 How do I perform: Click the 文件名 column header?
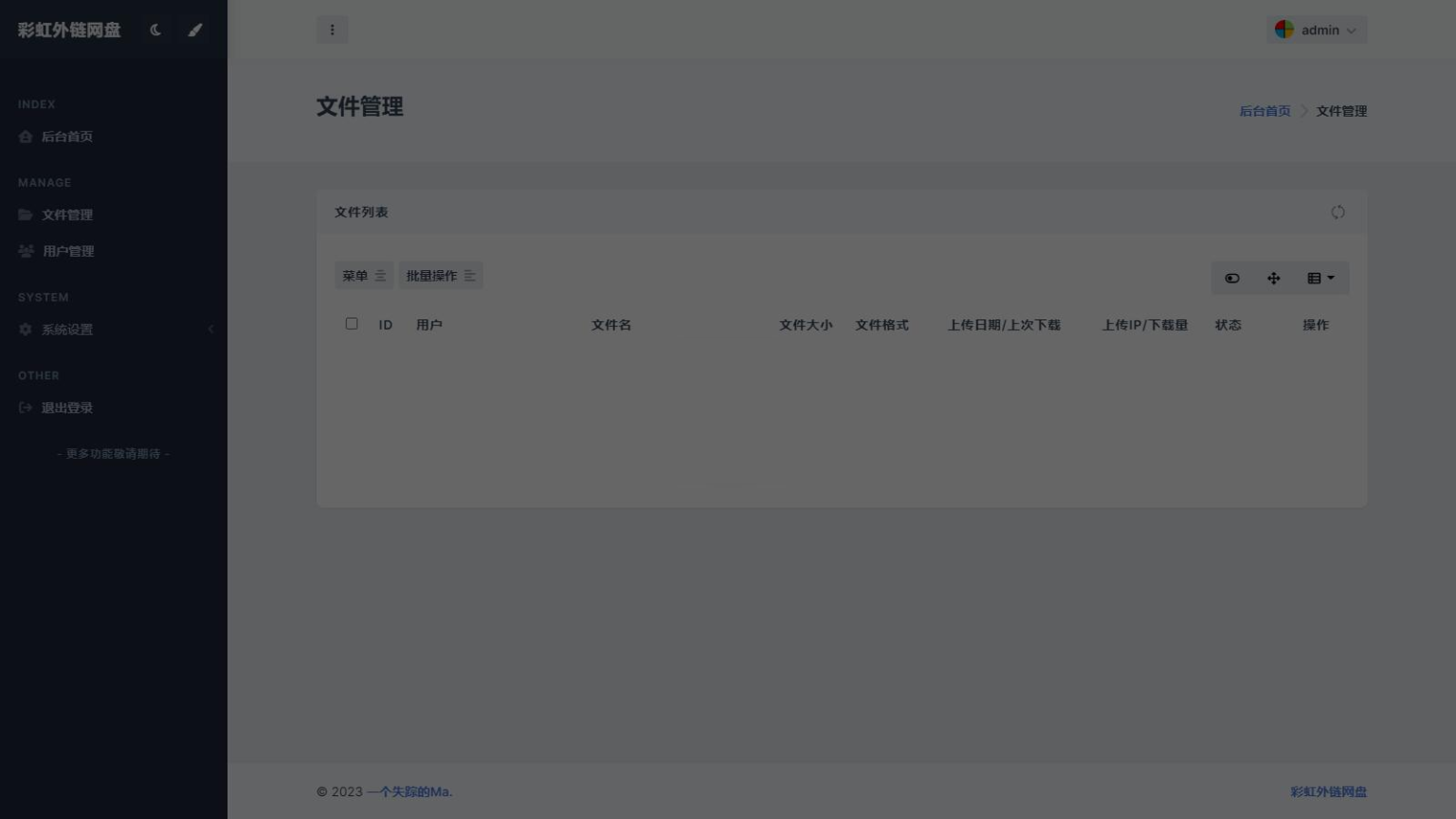coord(611,325)
